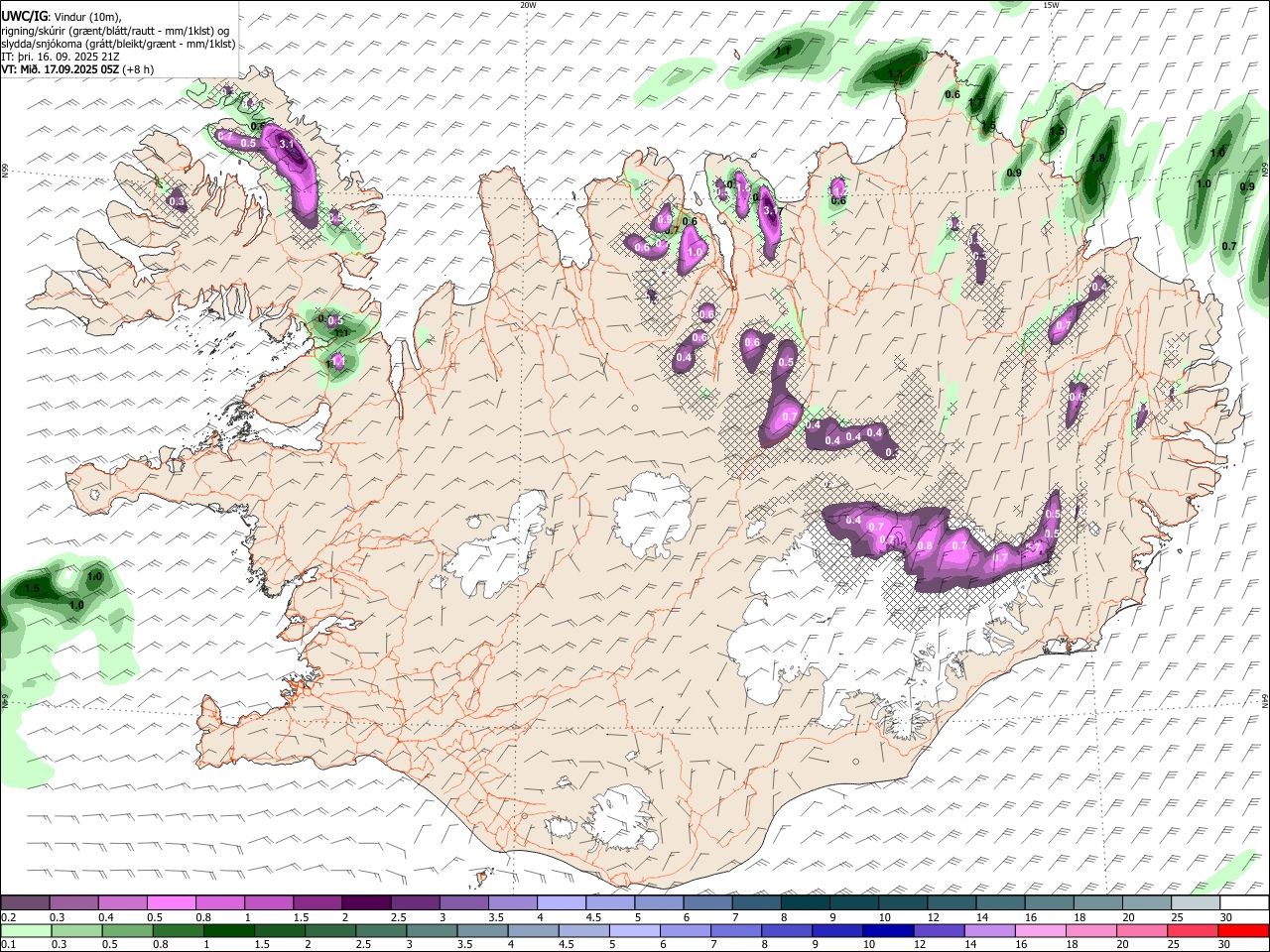Pick the lavender 4 mm snow legend swatch
The height and width of the screenshot is (952, 1270).
(x=561, y=902)
